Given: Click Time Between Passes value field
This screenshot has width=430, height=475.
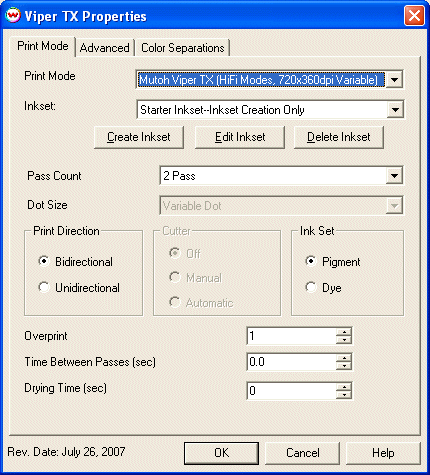Looking at the screenshot, I should pos(292,362).
